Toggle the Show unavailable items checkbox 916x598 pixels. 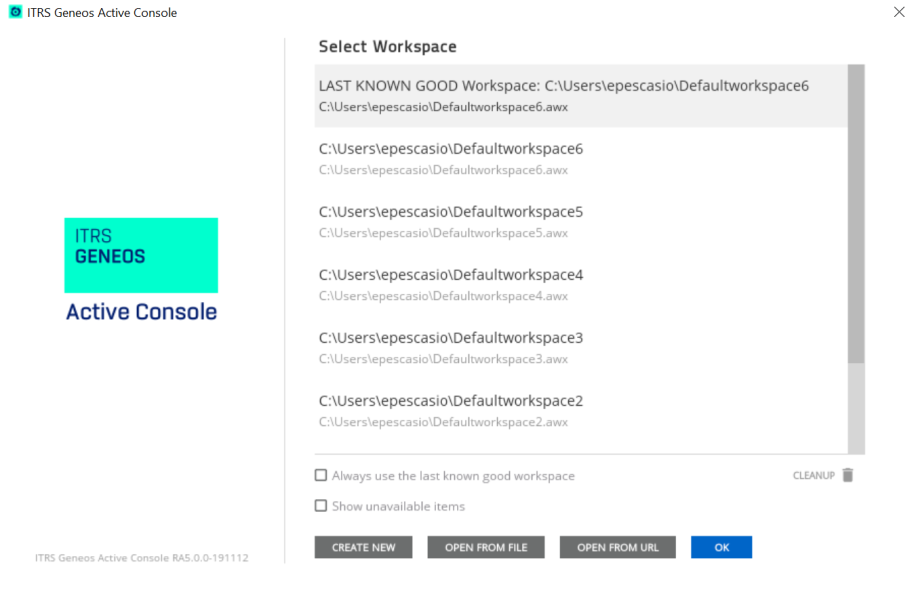[321, 506]
